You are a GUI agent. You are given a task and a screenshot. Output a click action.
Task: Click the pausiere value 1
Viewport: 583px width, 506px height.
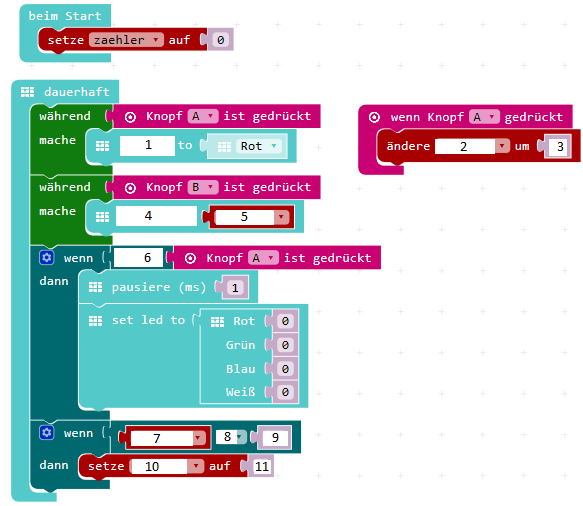click(235, 288)
